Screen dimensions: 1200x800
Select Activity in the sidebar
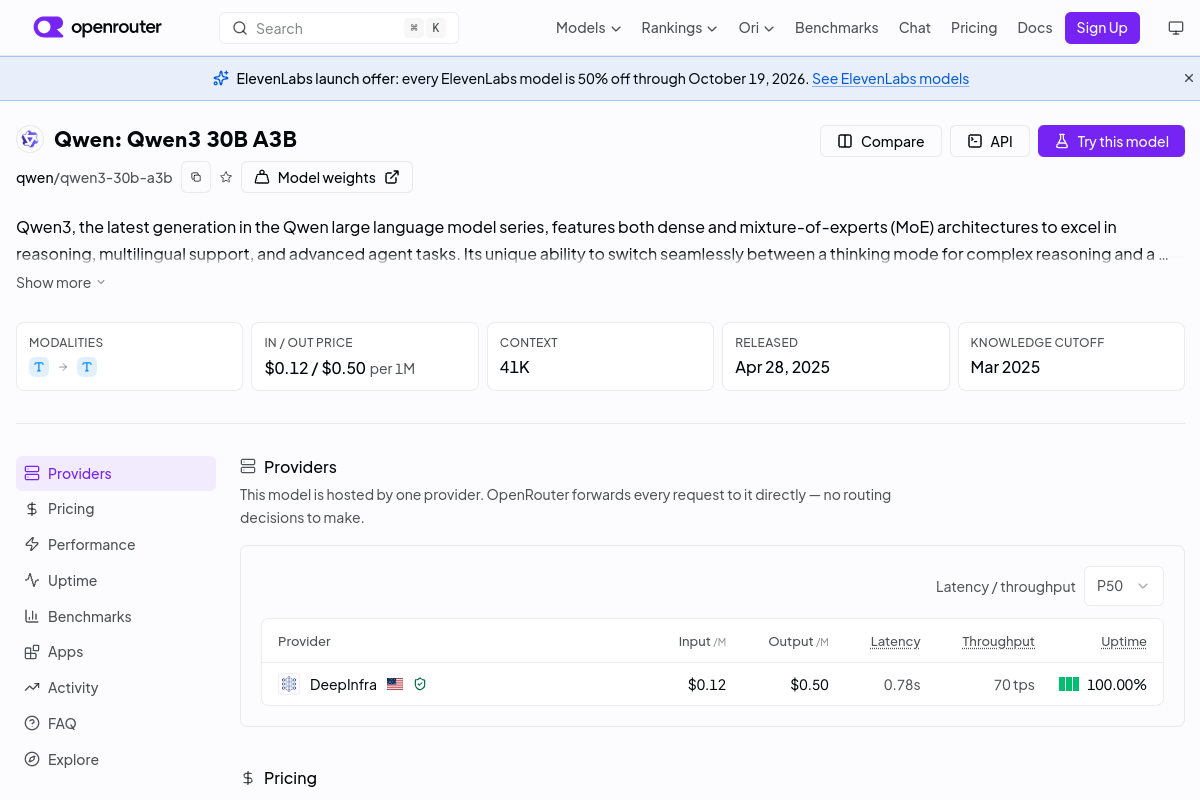click(116, 688)
